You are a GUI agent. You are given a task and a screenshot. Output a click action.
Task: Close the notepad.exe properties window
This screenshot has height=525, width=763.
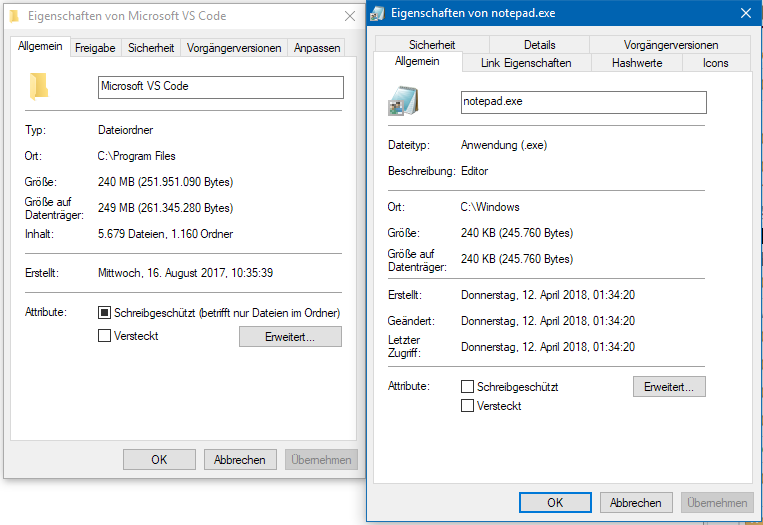pyautogui.click(x=745, y=13)
